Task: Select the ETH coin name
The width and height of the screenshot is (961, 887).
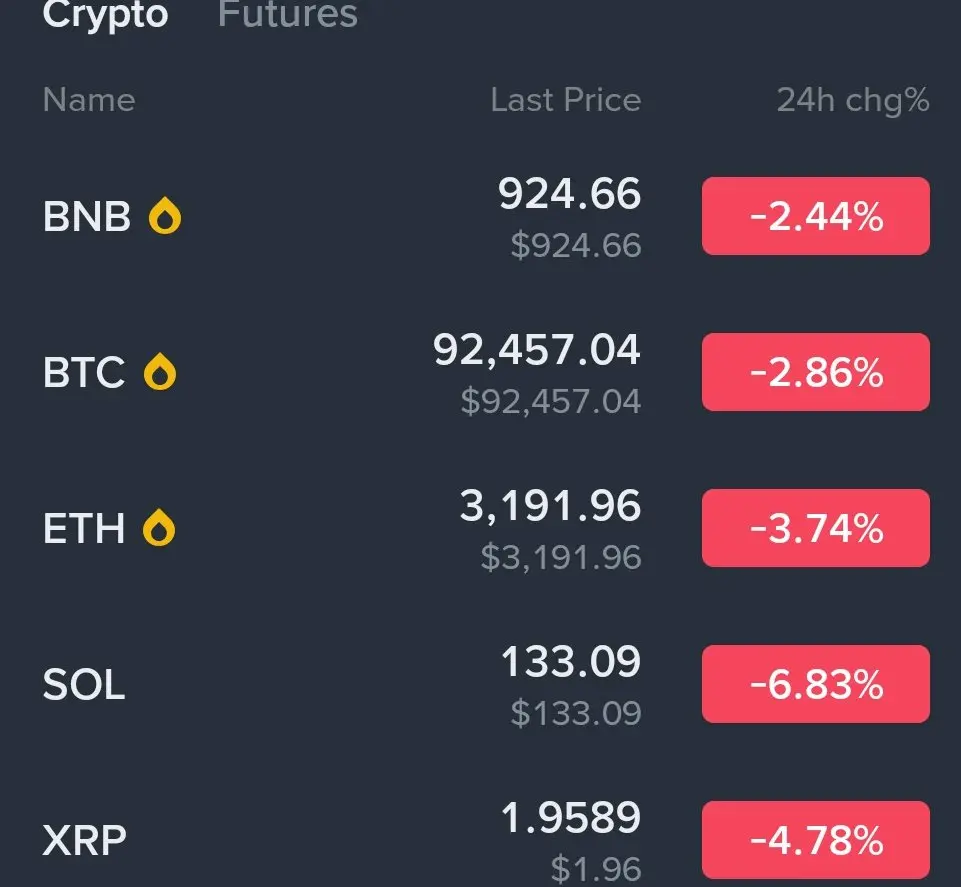Action: (84, 528)
